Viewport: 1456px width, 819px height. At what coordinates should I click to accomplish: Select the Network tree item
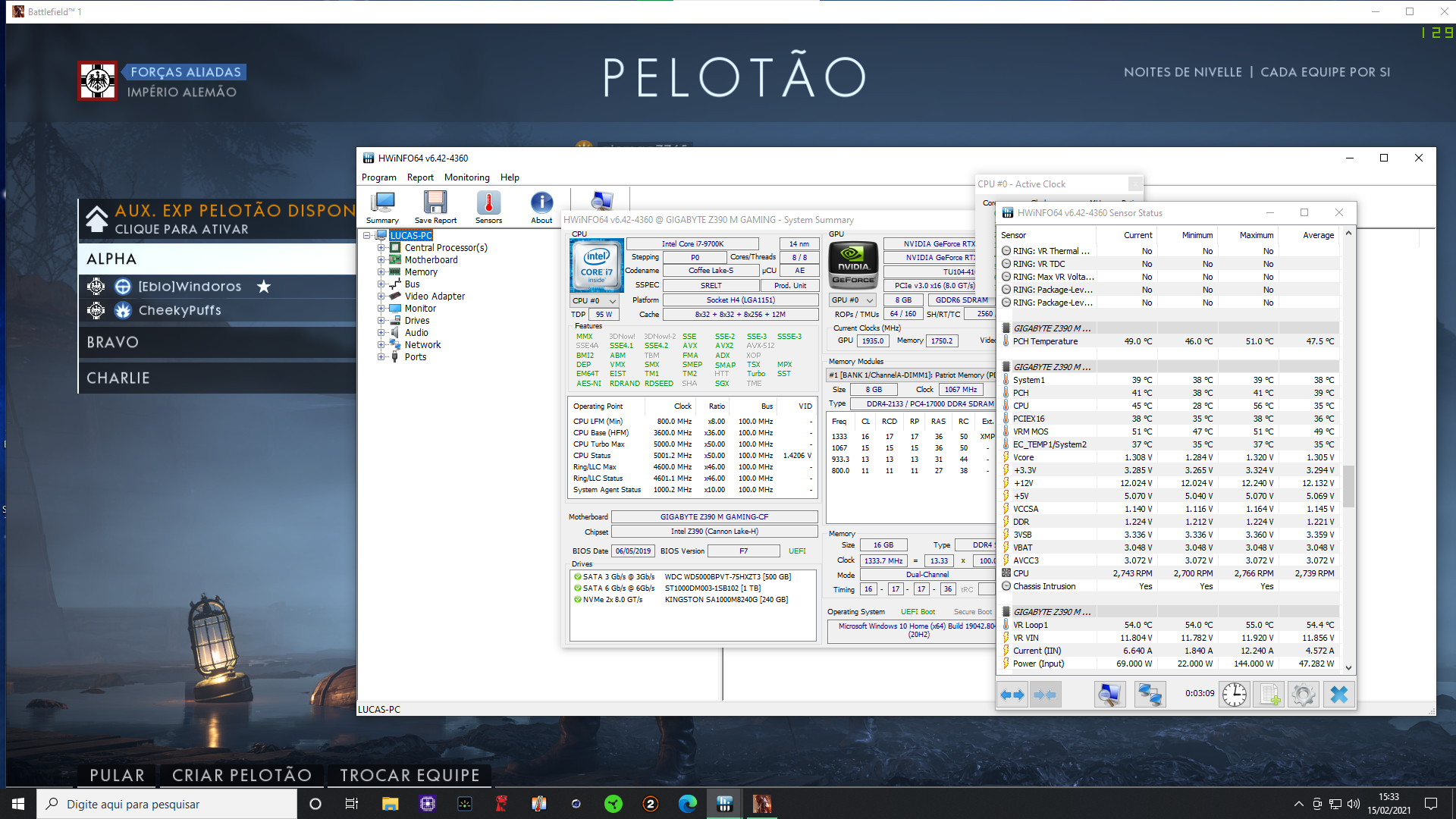(422, 345)
